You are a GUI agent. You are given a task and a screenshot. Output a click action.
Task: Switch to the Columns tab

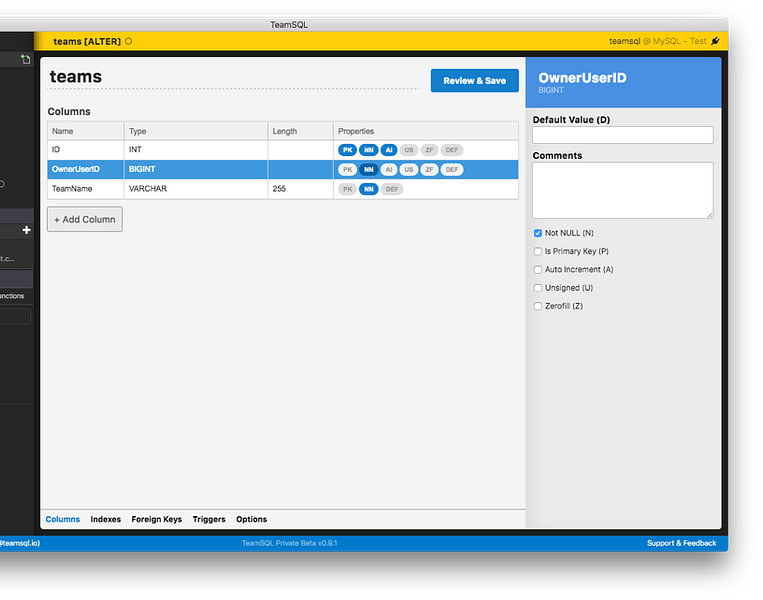tap(63, 519)
